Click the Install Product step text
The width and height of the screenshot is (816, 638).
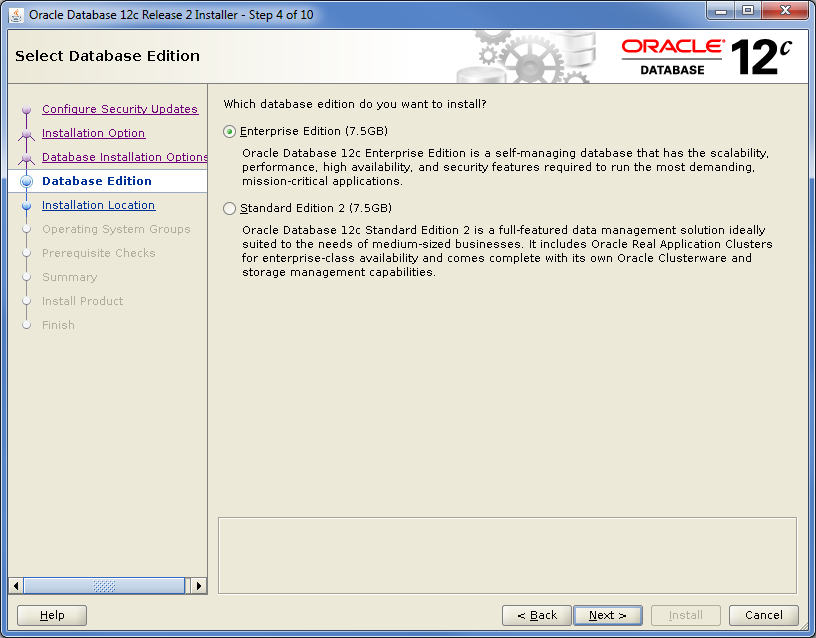click(x=83, y=301)
